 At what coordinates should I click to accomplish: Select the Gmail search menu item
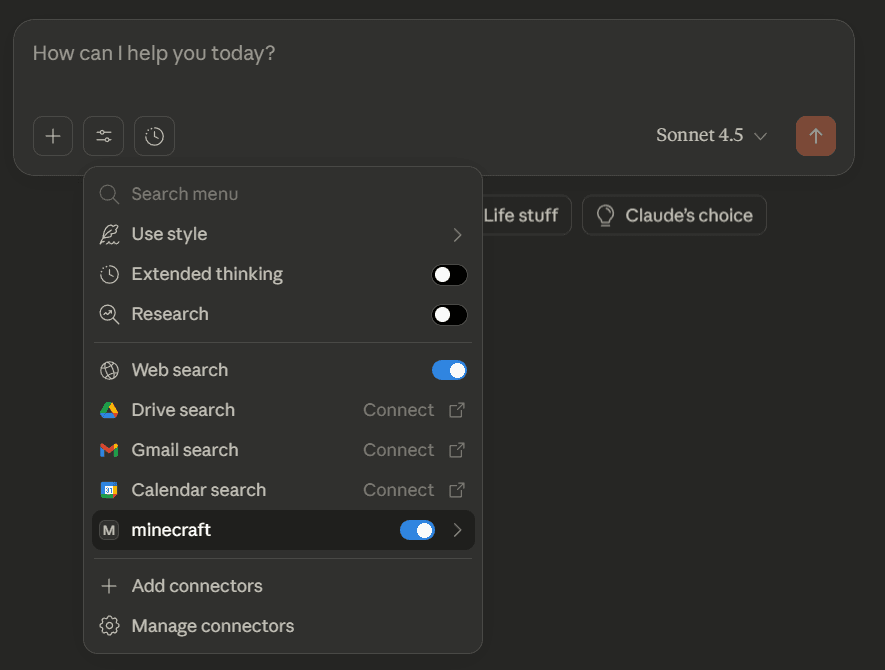coord(282,450)
